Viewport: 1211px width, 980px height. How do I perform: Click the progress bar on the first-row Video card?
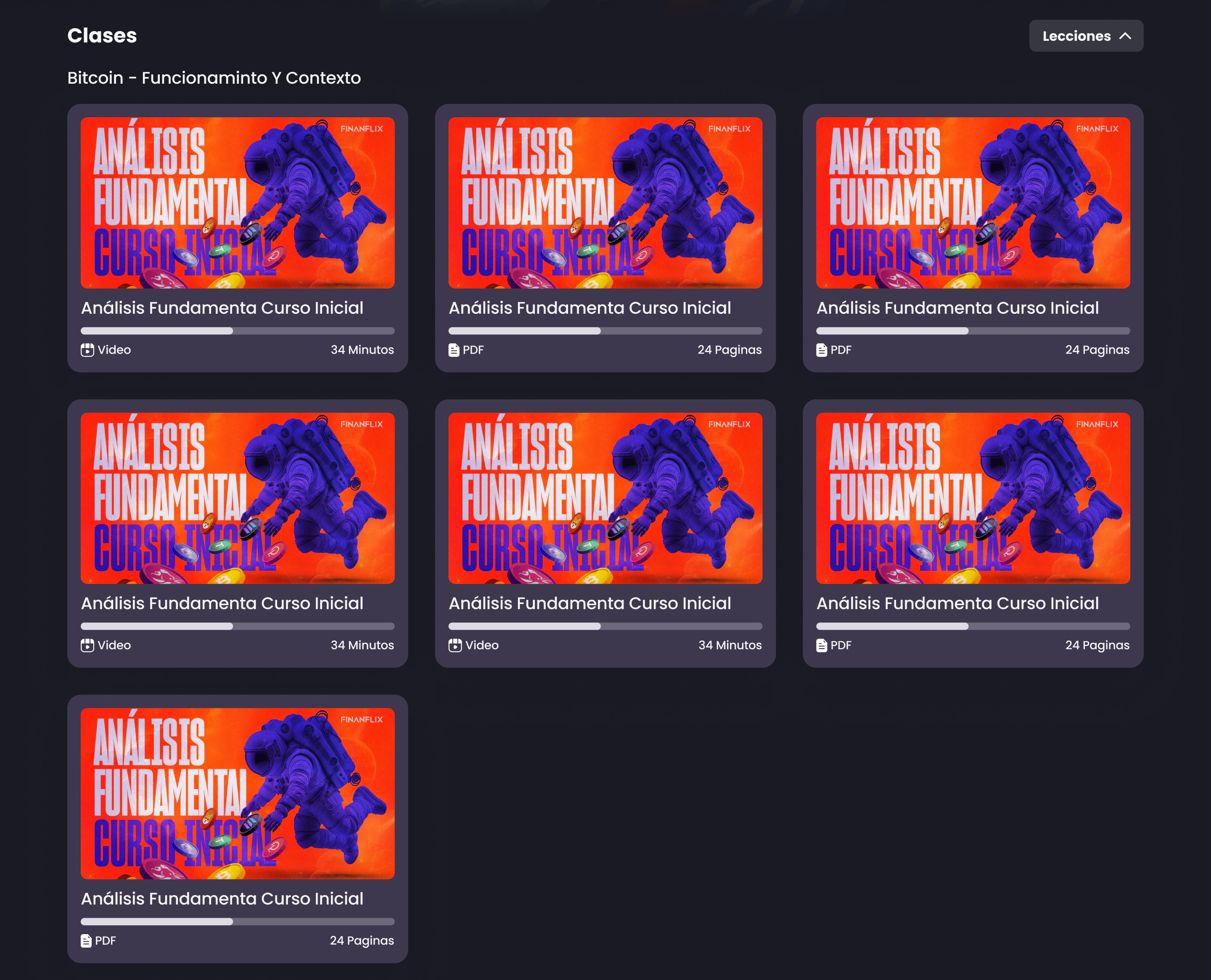click(x=238, y=331)
